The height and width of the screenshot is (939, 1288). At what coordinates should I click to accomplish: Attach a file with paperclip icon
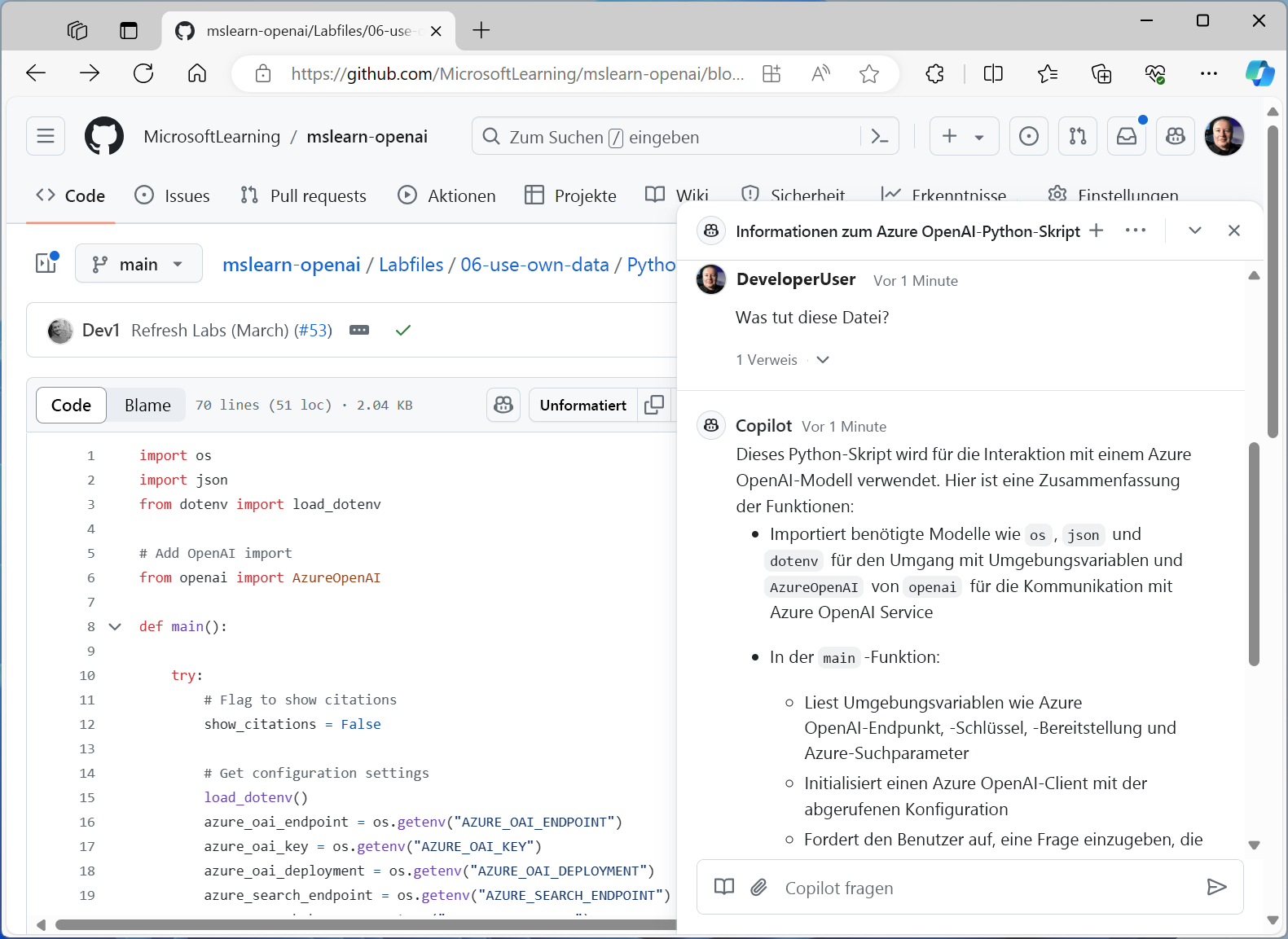tap(758, 887)
